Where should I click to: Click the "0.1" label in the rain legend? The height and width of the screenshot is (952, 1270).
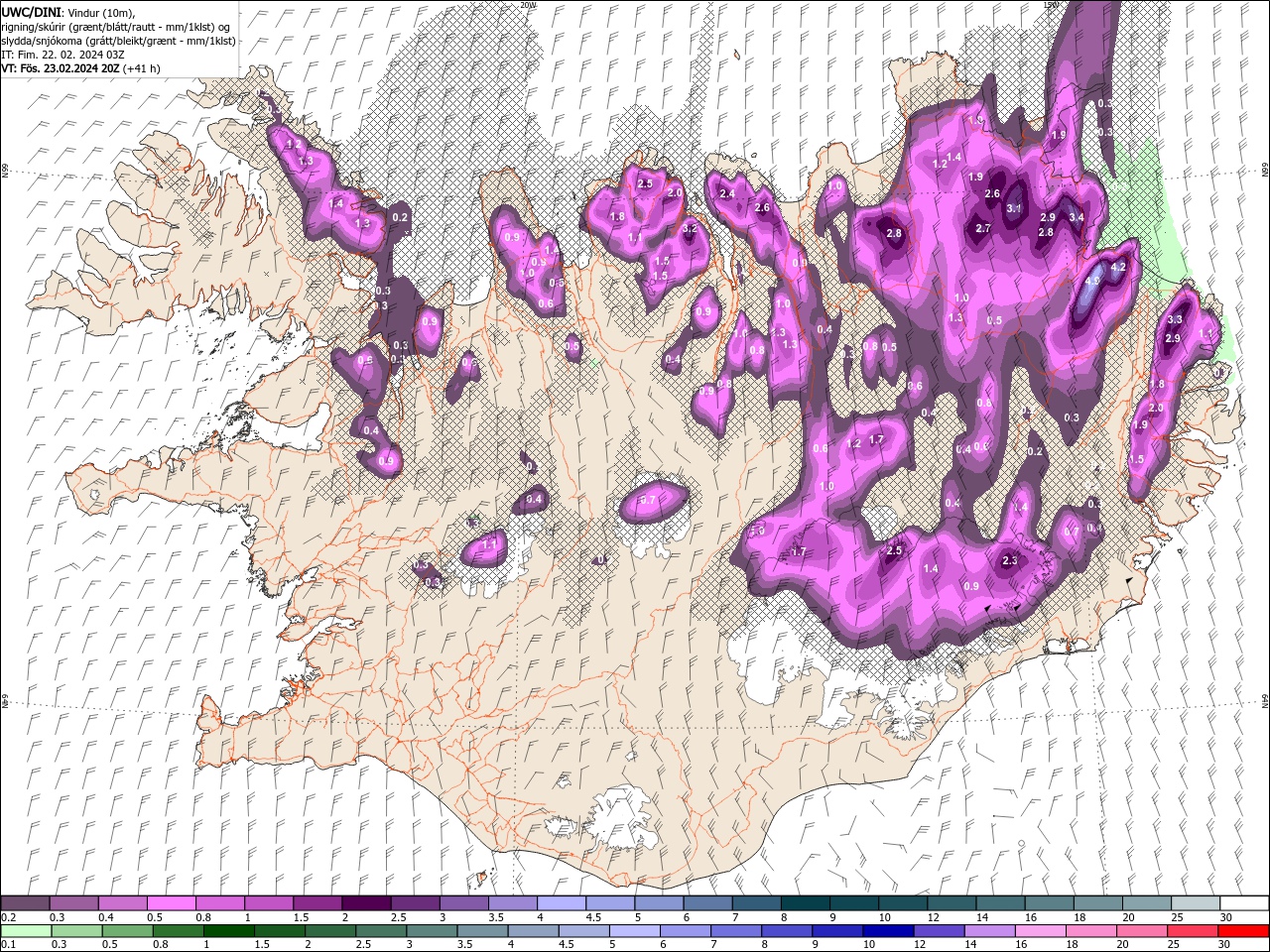click(7, 945)
